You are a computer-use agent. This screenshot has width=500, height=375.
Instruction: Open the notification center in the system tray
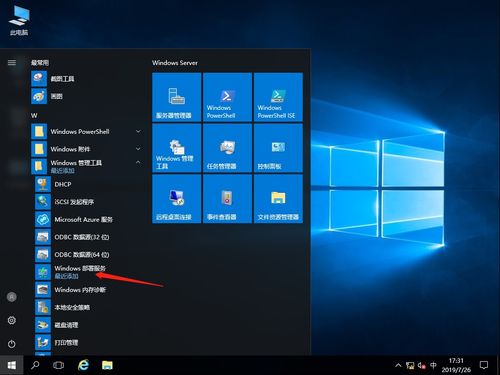pos(484,365)
